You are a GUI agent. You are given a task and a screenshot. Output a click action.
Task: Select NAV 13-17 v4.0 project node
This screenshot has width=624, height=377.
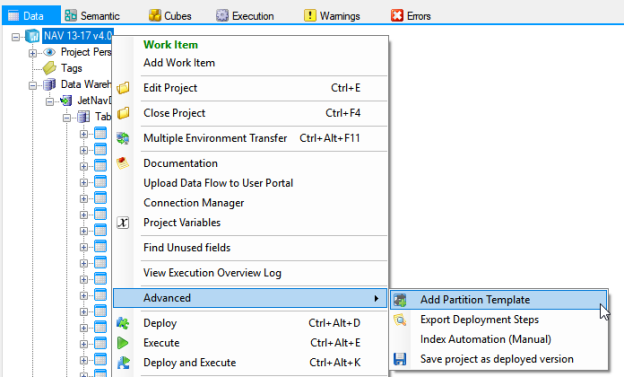pos(78,36)
